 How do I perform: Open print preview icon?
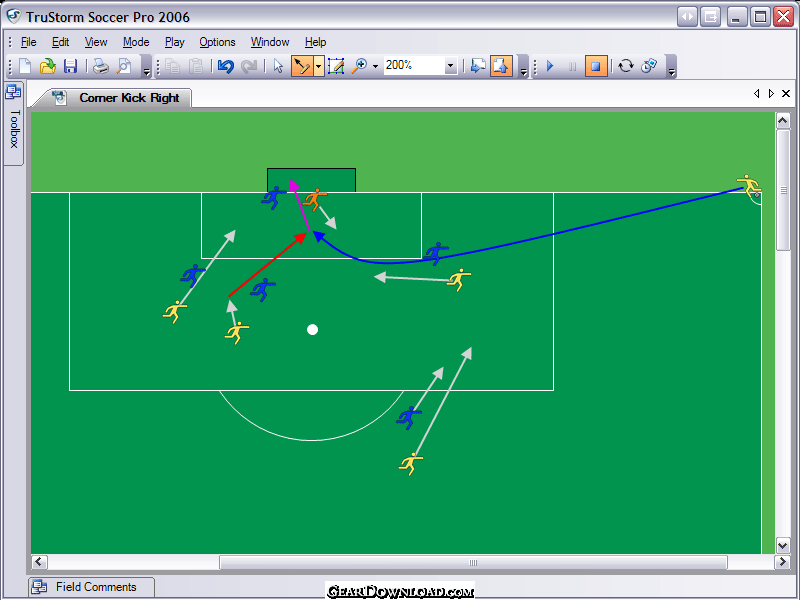124,66
